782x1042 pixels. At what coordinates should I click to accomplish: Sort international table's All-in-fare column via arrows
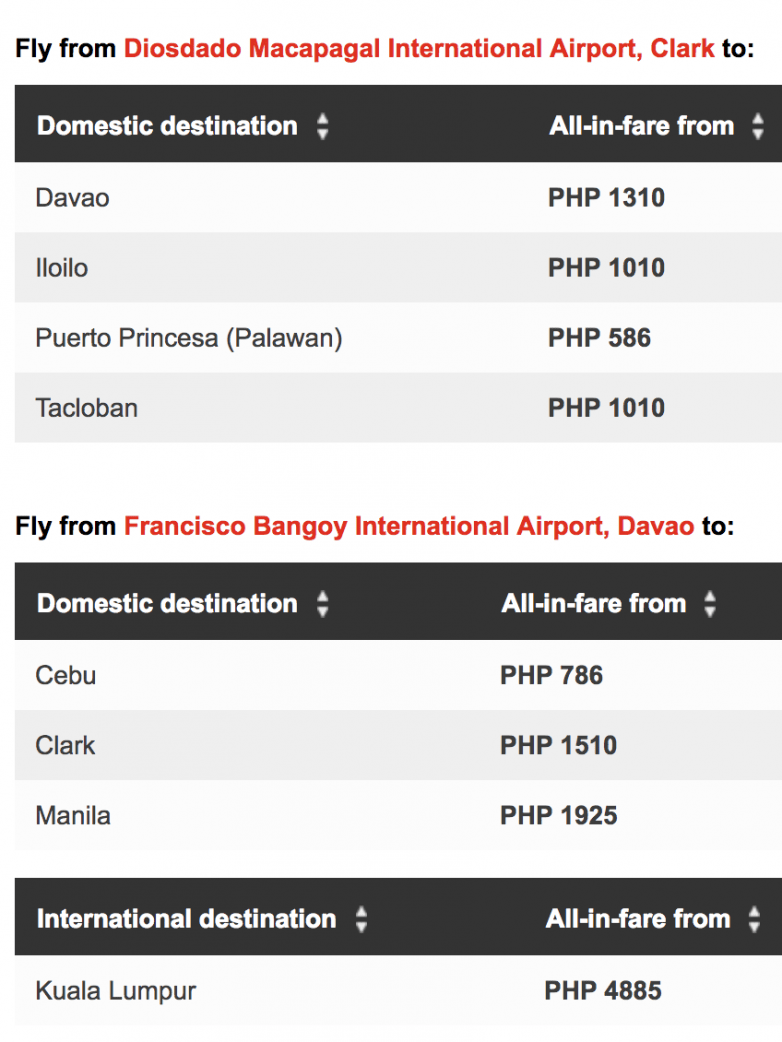[754, 919]
